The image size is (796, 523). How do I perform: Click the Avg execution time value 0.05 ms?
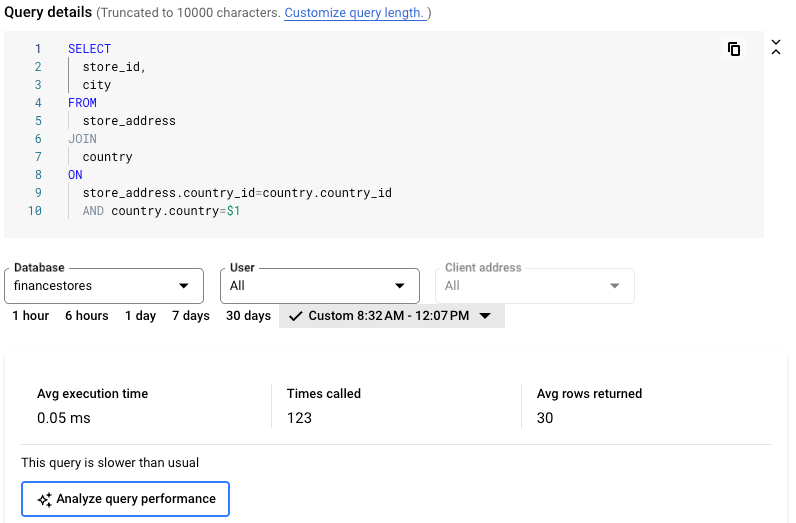tap(64, 418)
